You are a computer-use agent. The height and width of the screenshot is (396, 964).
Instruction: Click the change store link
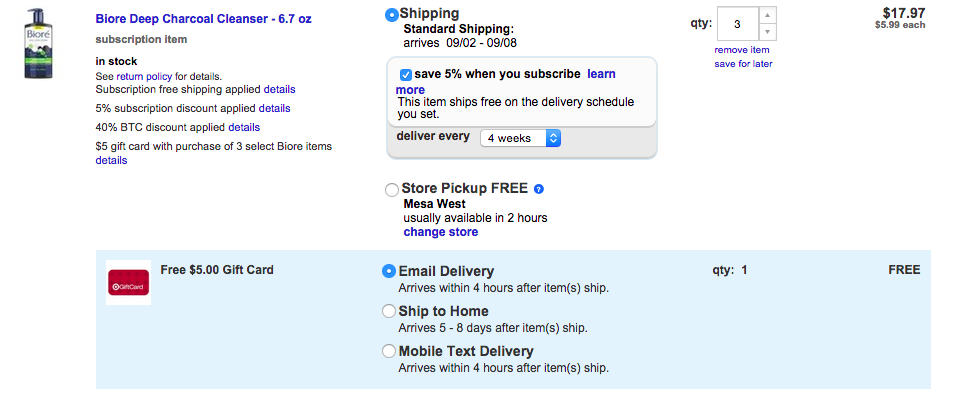tap(441, 232)
